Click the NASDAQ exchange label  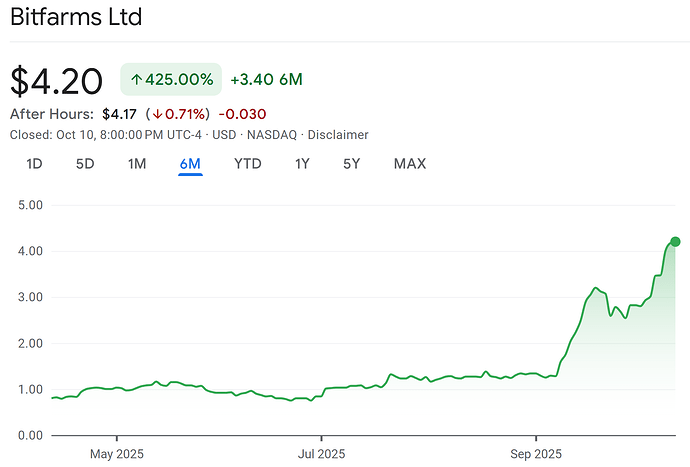tap(273, 134)
